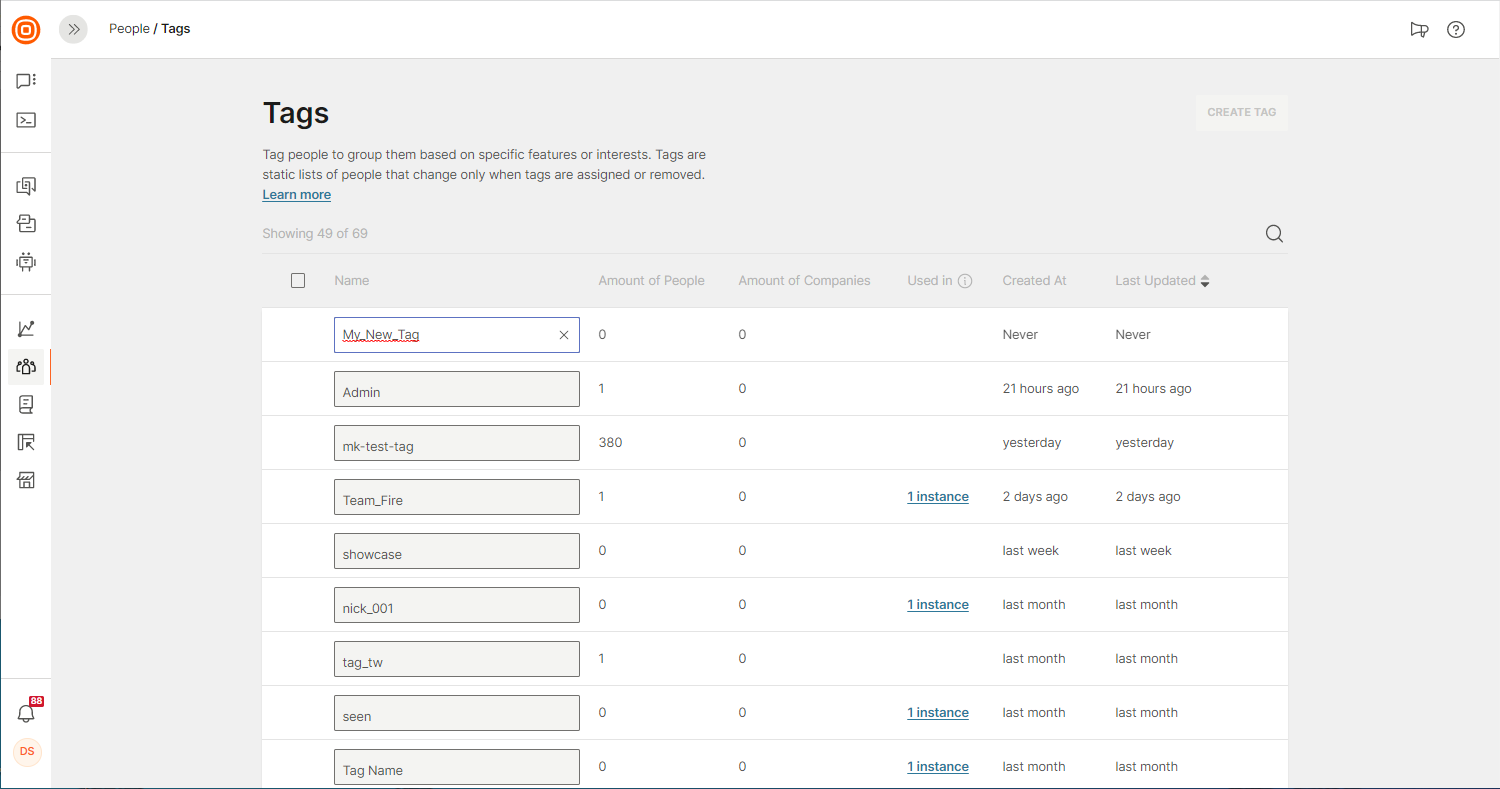This screenshot has width=1500, height=789.
Task: Click the My_New_Tag name input
Action: tap(456, 335)
